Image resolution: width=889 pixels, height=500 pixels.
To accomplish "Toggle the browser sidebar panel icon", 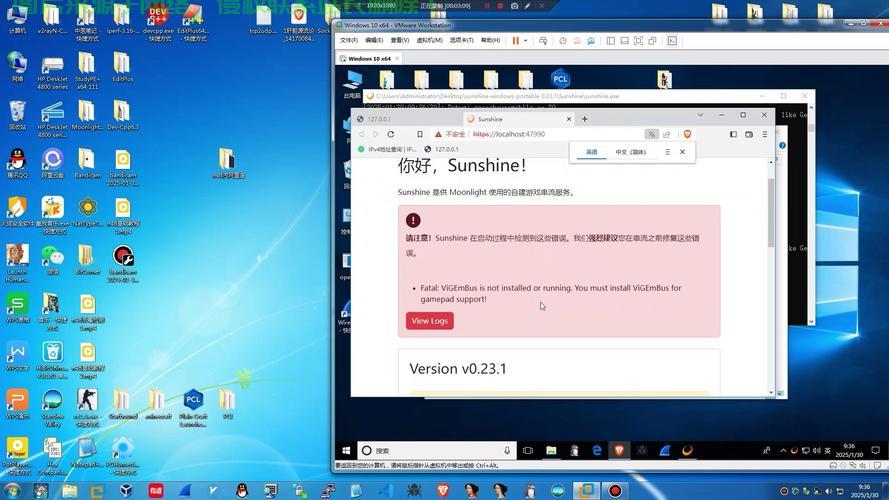I will pos(733,134).
